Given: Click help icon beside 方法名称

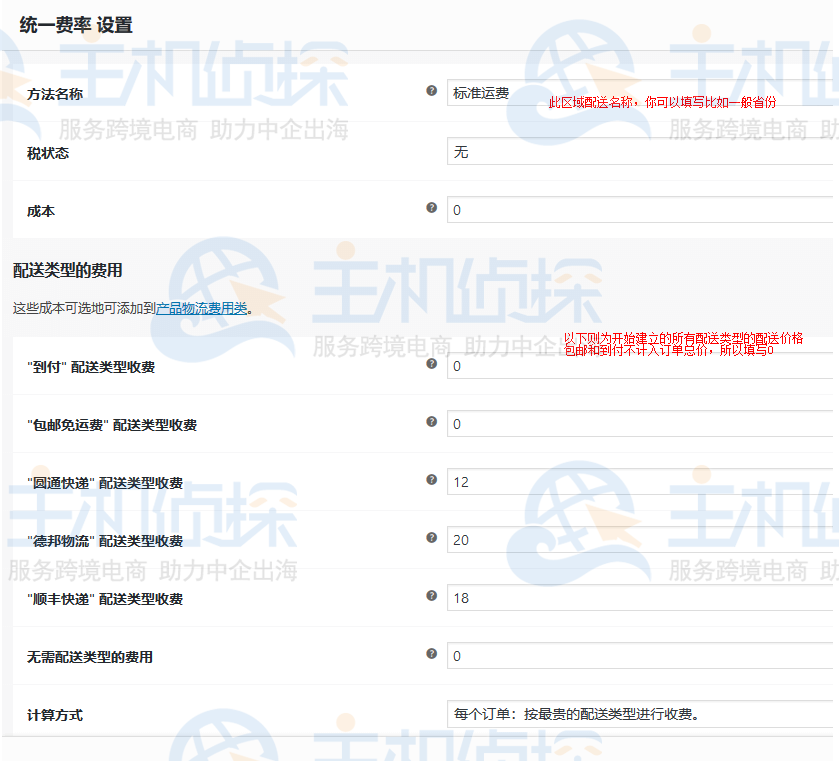Looking at the screenshot, I should click(x=432, y=91).
